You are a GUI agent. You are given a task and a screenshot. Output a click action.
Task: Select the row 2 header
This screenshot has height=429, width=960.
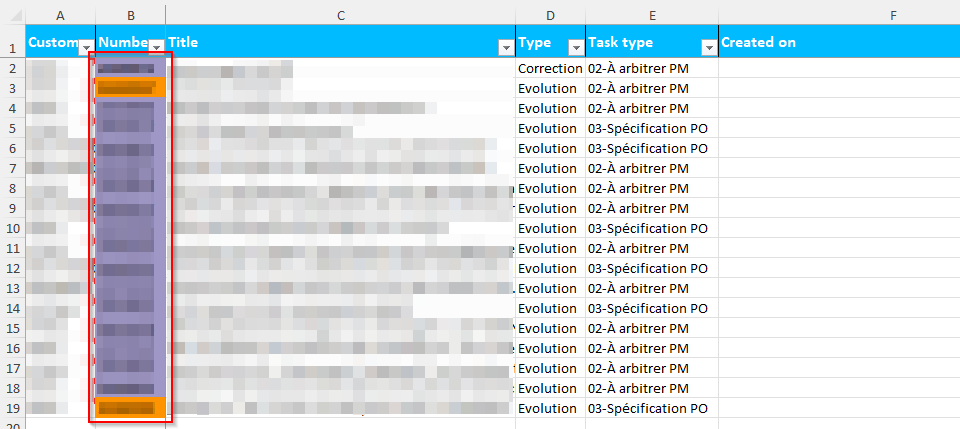(x=12, y=68)
